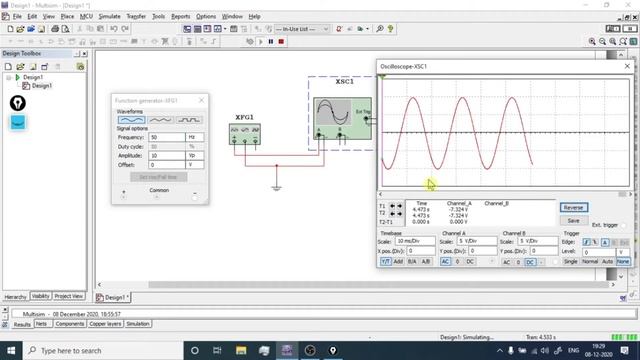The width and height of the screenshot is (640, 360).
Task: Switch to the Copper layers tab
Action: pyautogui.click(x=105, y=324)
